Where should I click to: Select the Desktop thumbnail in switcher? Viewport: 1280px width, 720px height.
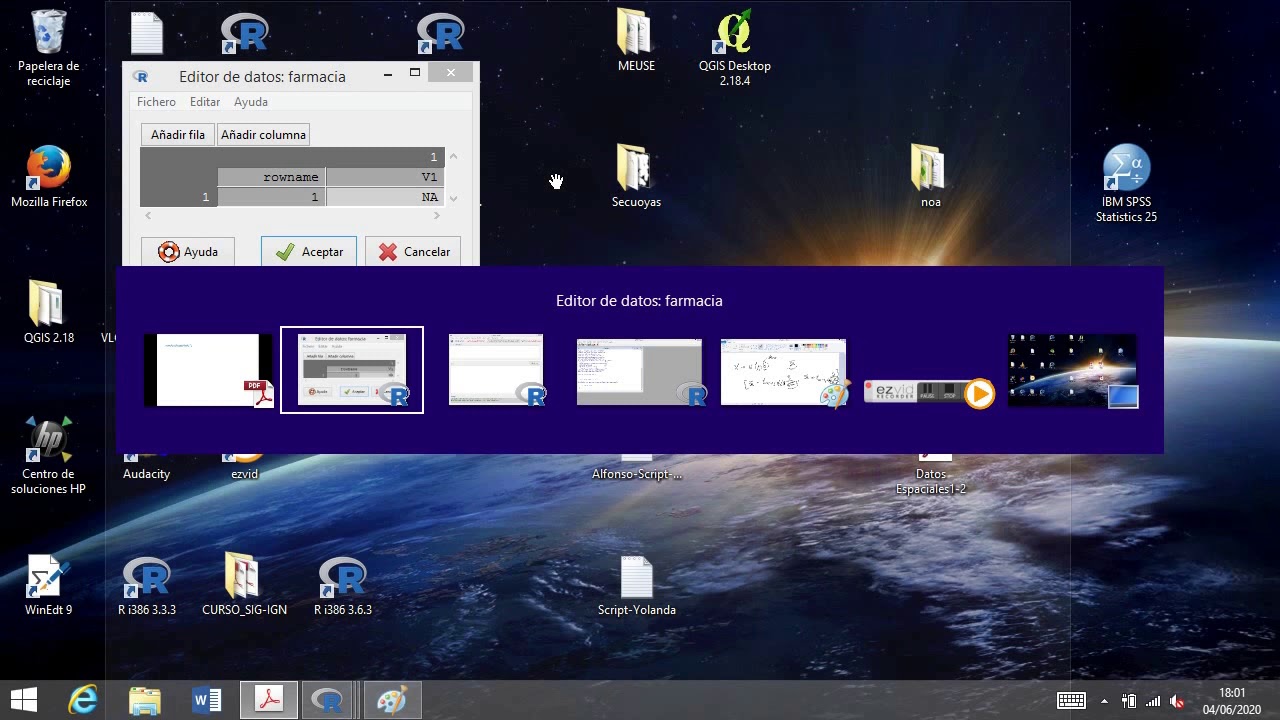[1072, 370]
